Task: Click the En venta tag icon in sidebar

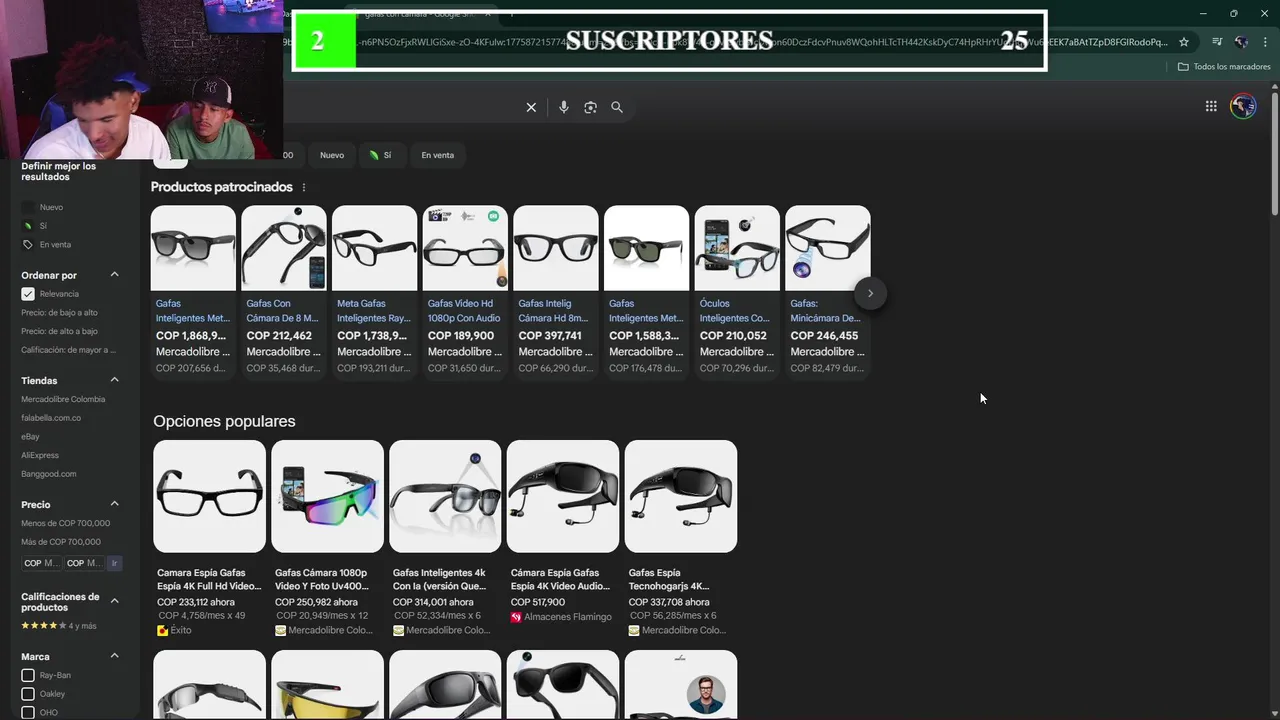Action: pyautogui.click(x=28, y=244)
